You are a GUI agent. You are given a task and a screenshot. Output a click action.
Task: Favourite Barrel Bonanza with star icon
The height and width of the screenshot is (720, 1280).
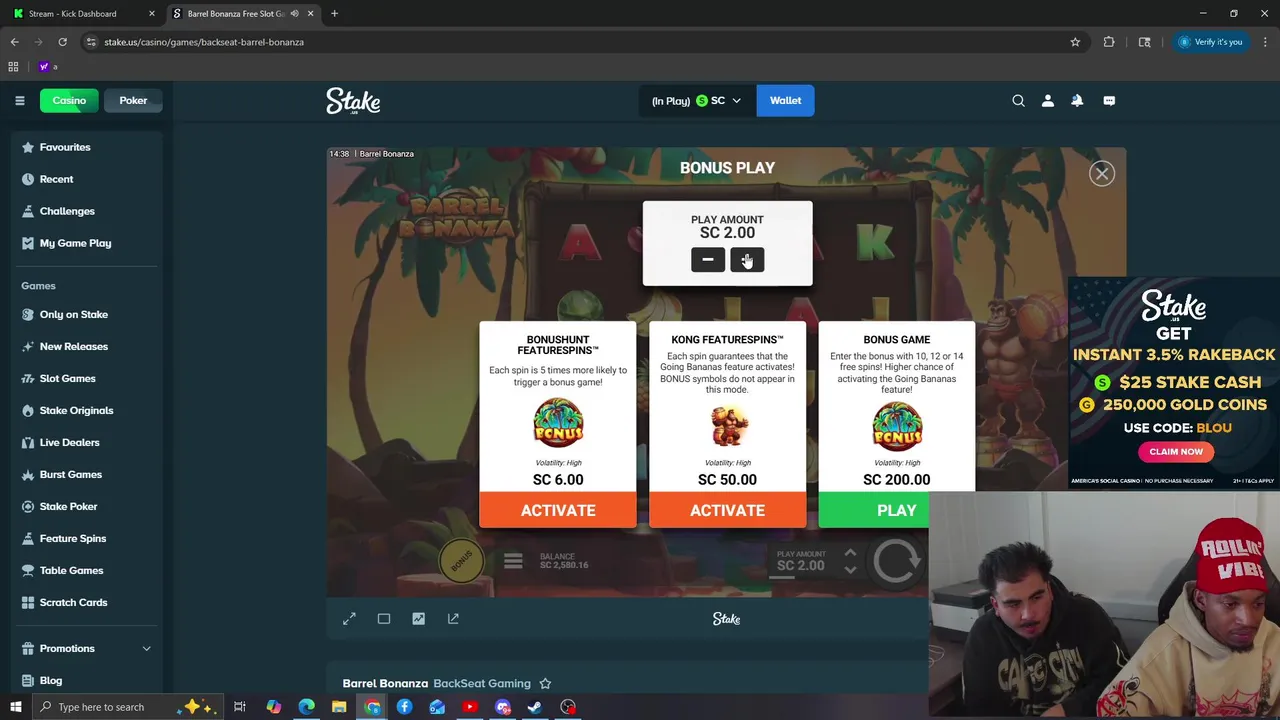[545, 684]
